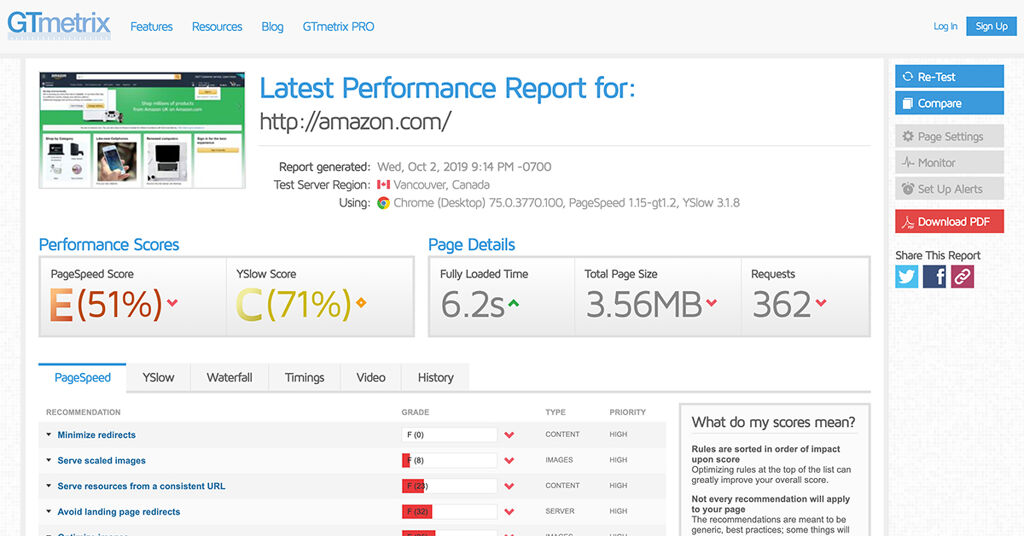Viewport: 1024px width, 536px height.
Task: Open the History tab
Action: point(436,377)
